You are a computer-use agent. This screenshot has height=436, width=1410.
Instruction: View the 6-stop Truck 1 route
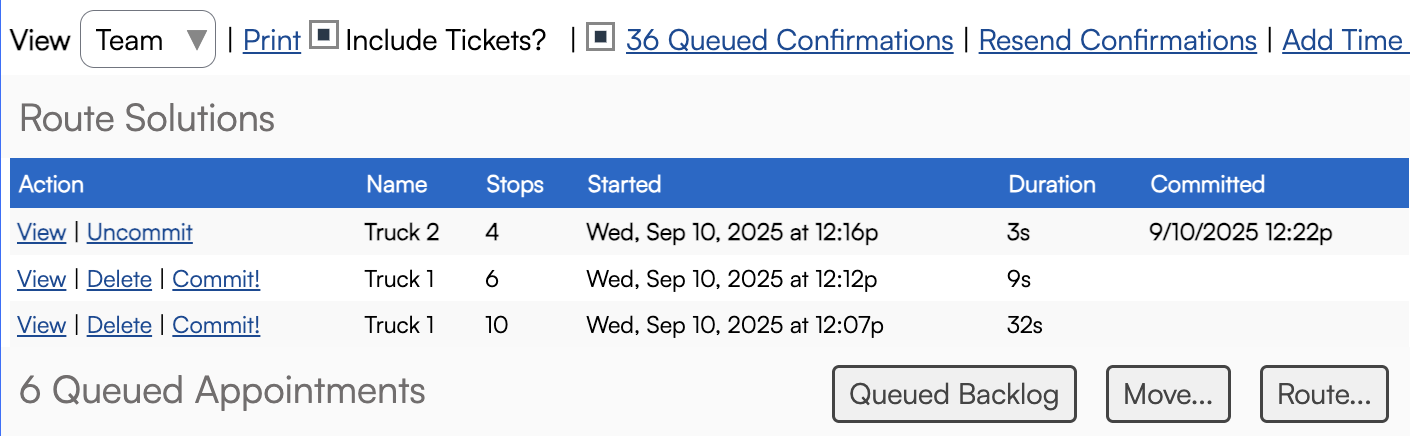[41, 279]
